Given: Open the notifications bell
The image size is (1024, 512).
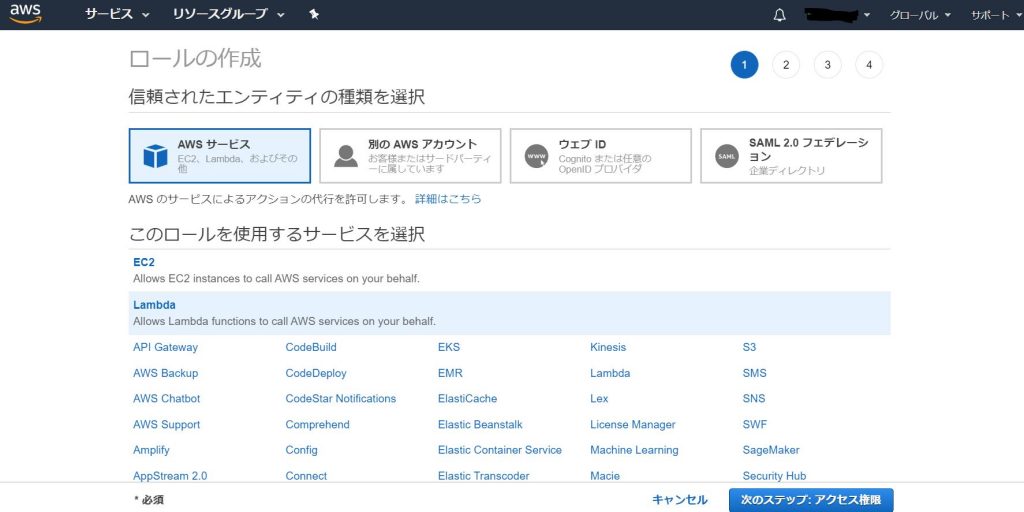Looking at the screenshot, I should click(x=780, y=15).
